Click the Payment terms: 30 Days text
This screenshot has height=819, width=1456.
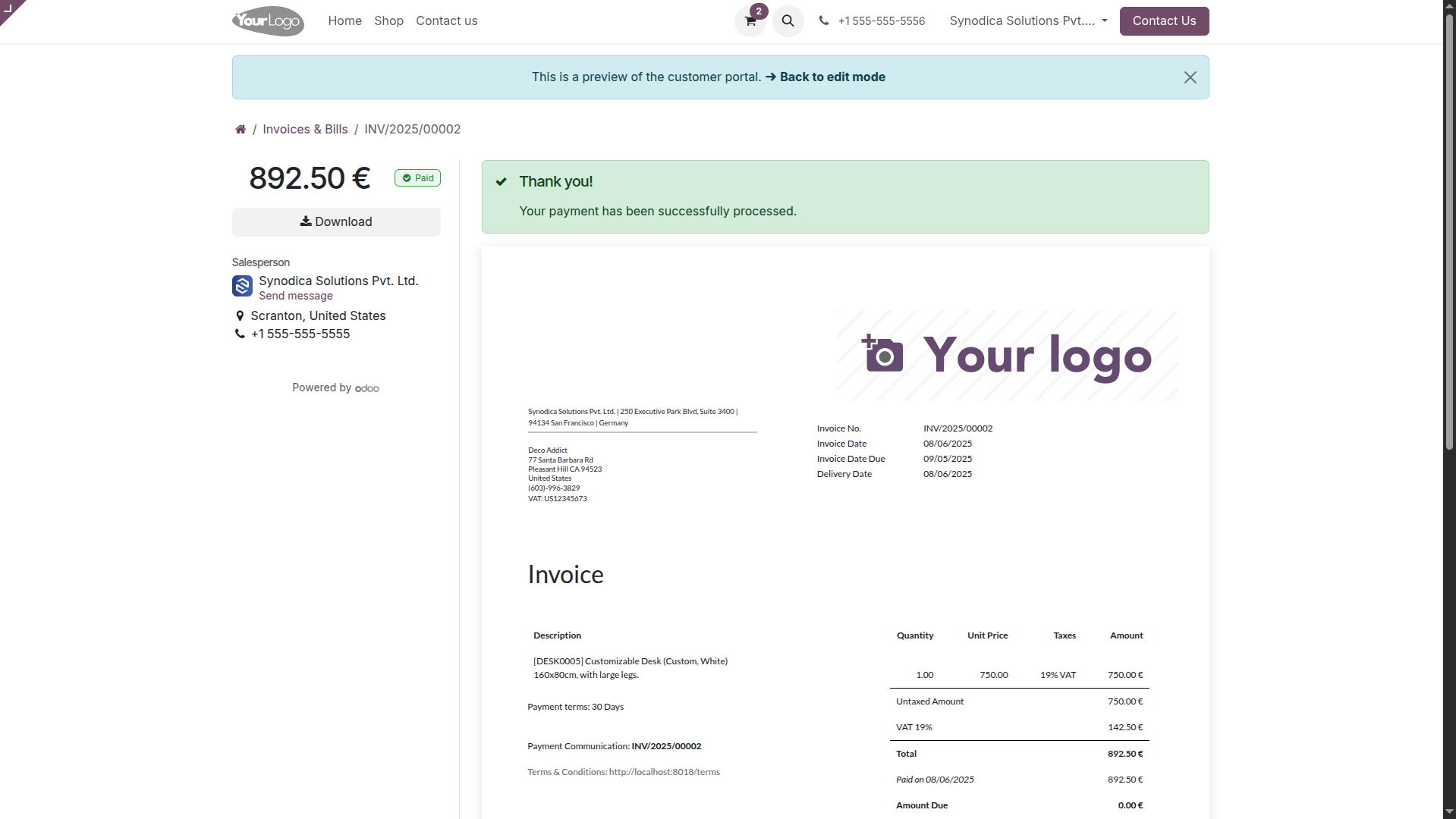(x=576, y=707)
